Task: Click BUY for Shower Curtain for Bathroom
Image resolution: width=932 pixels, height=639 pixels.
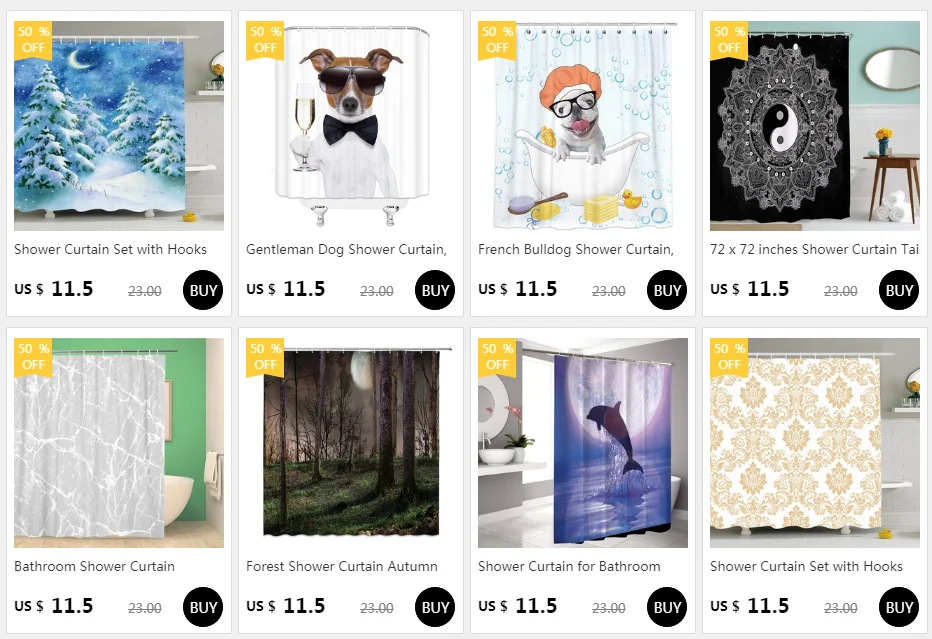Action: tap(667, 607)
